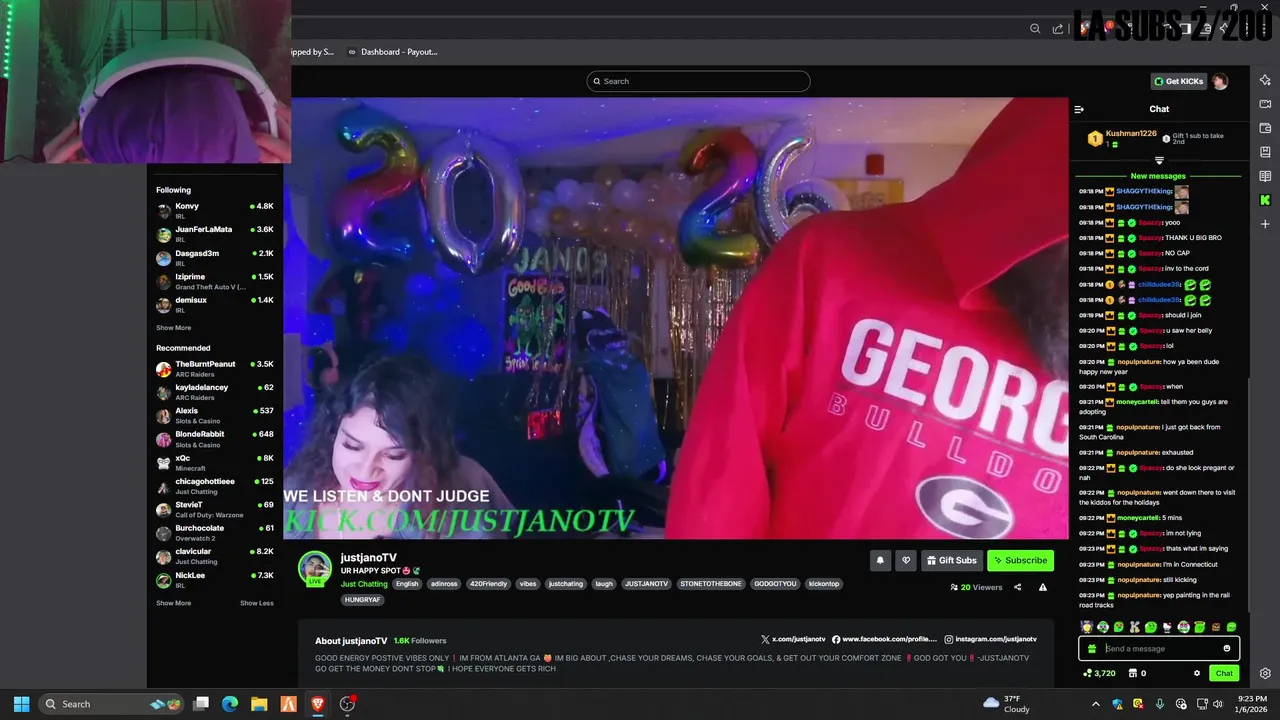The width and height of the screenshot is (1280, 720).
Task: Select the 420Friendly tag
Action: point(488,584)
